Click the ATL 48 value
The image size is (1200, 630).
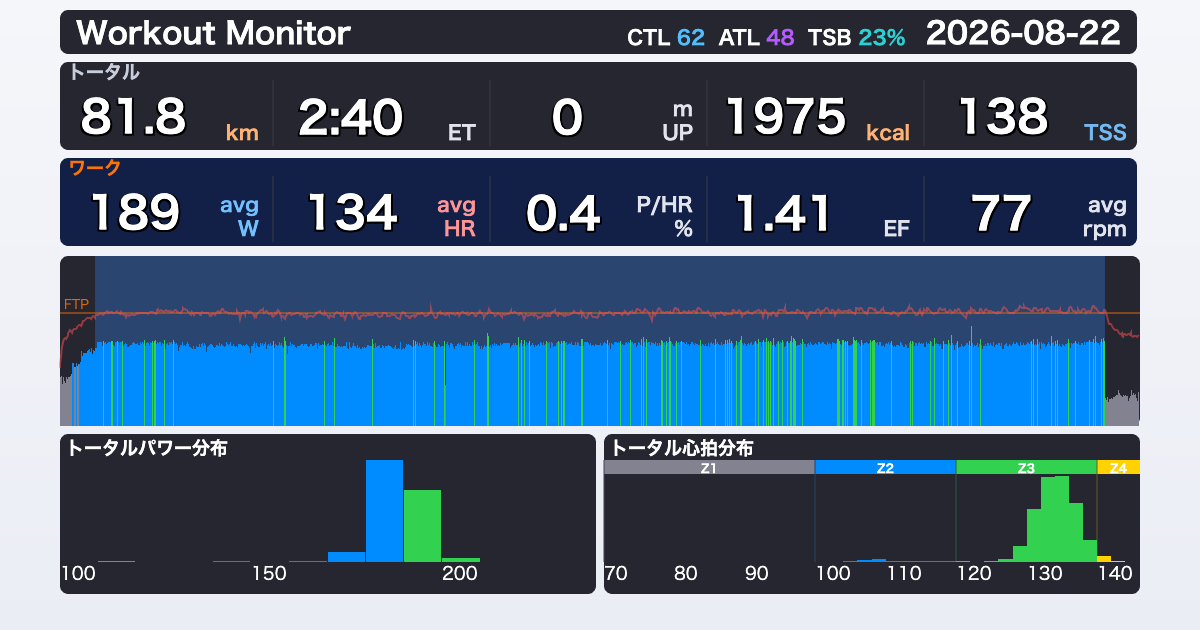coord(756,38)
